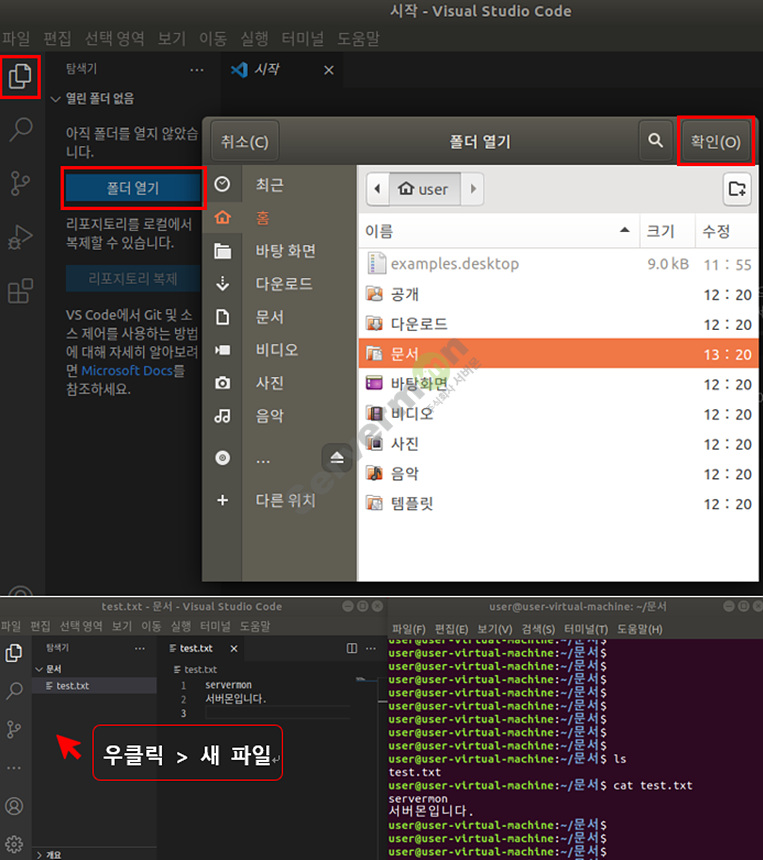Click the 리포지토리 복제 button

(x=133, y=279)
